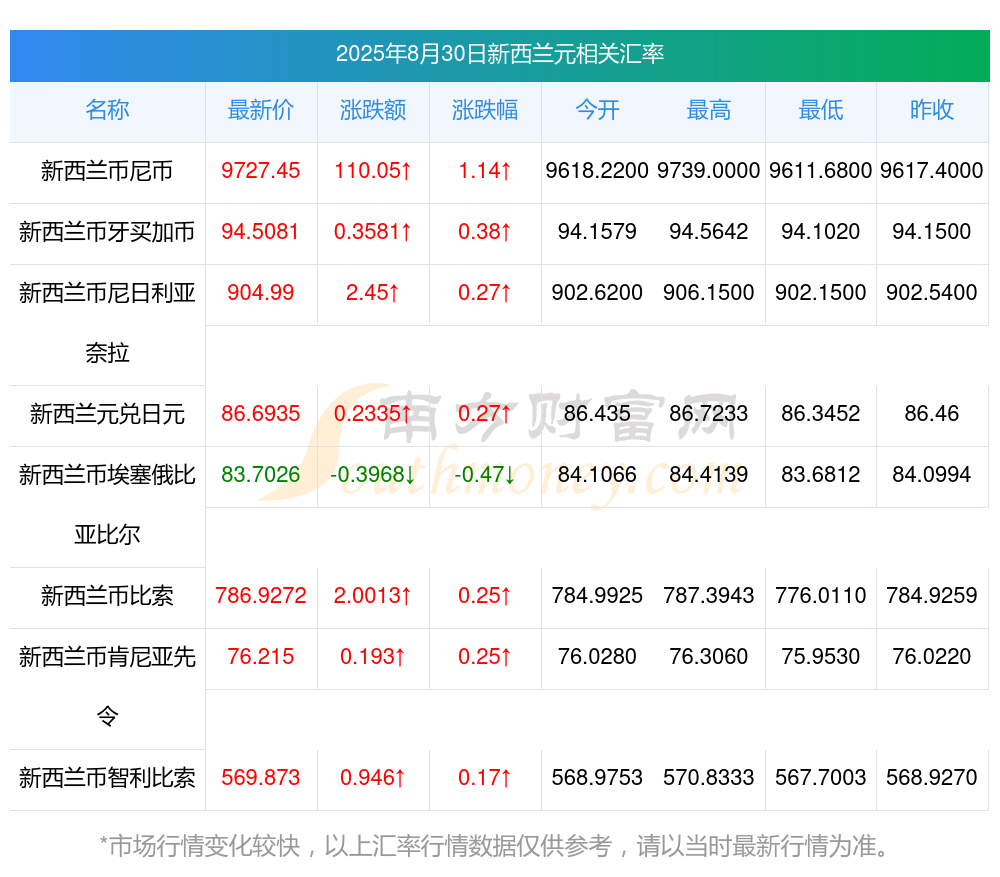The image size is (1000, 877).
Task: Click latest price 76.215
Action: [x=260, y=656]
